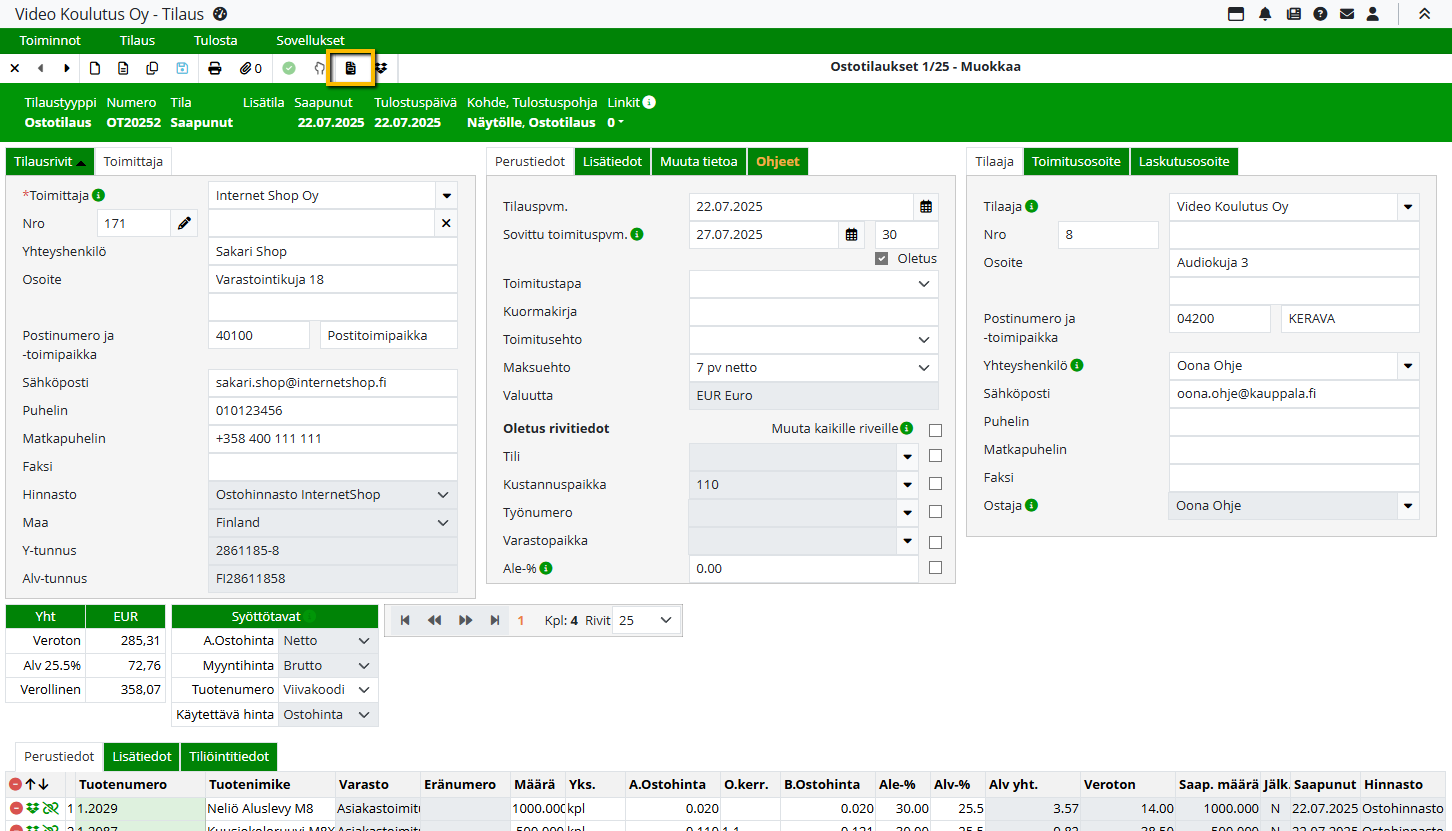The width and height of the screenshot is (1452, 831).
Task: Click the Kuormakirja input field
Action: click(813, 312)
